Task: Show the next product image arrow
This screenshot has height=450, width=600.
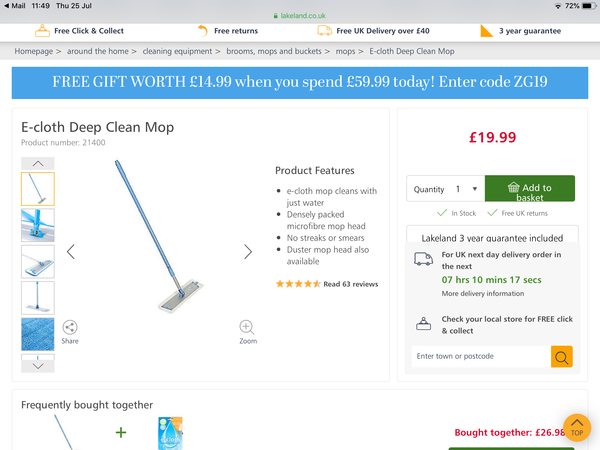Action: click(248, 251)
